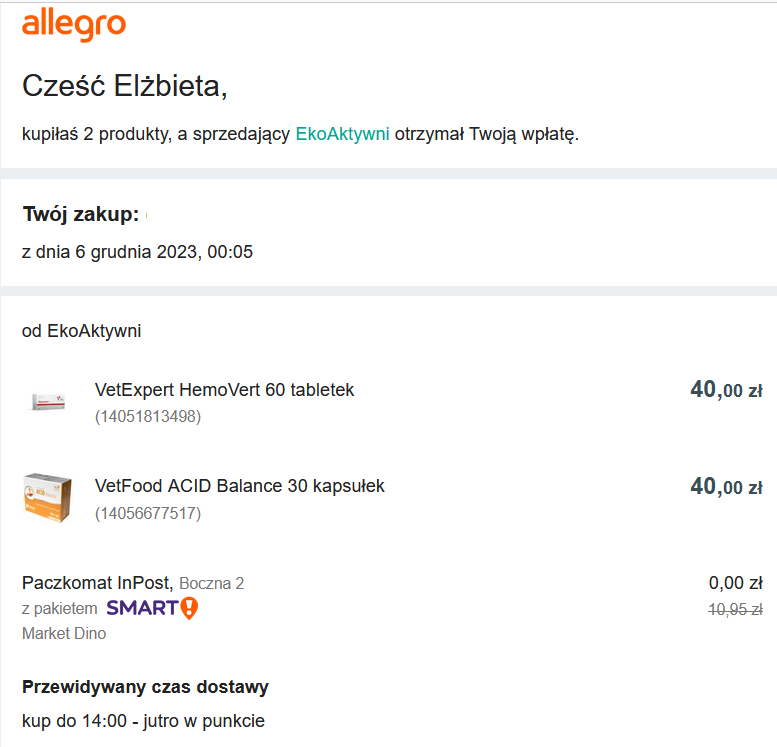
Task: Click the Przewidywany czas dostawy heading
Action: click(x=145, y=687)
